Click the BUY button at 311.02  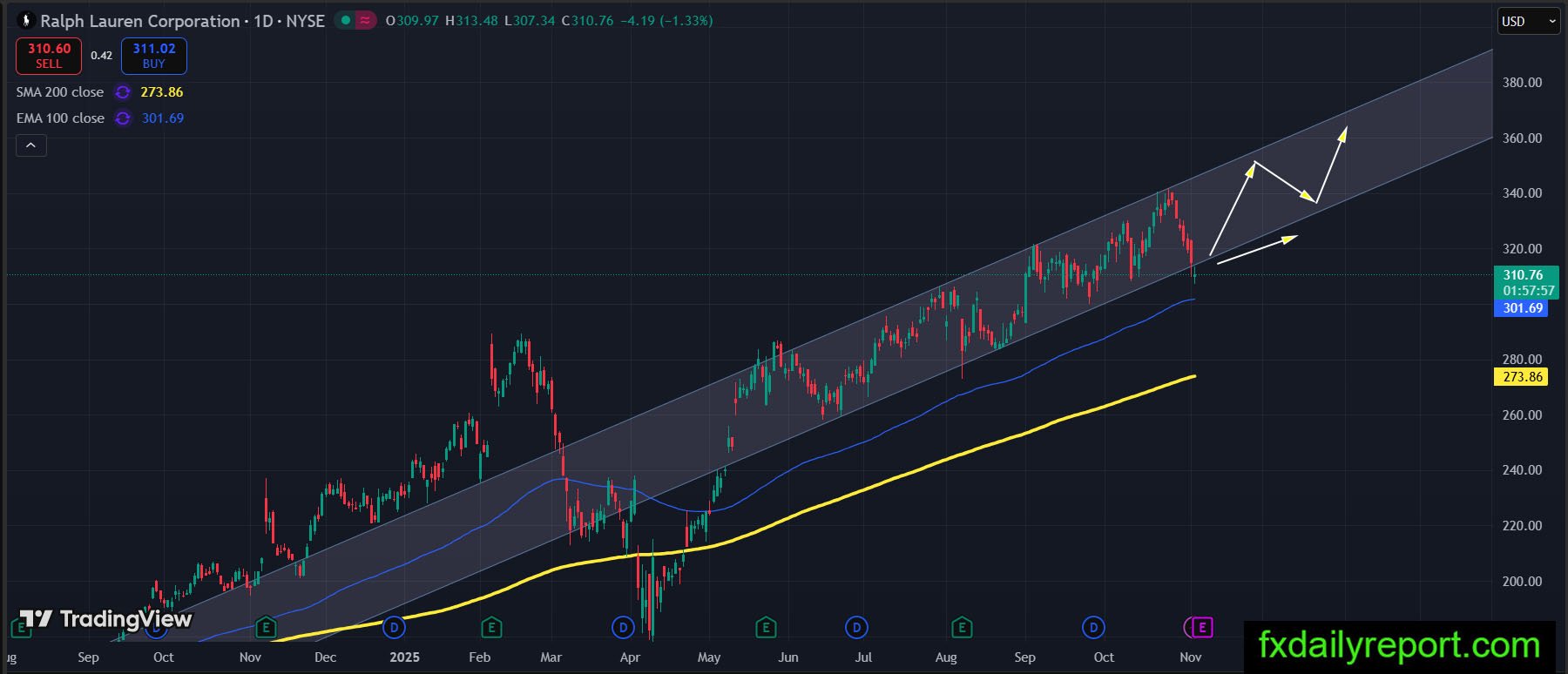154,56
